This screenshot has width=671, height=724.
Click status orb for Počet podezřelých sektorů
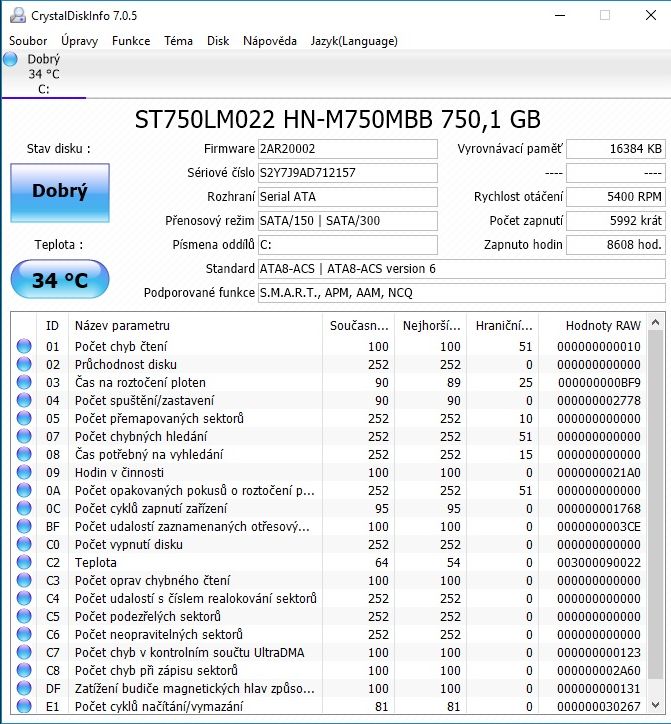pyautogui.click(x=24, y=617)
